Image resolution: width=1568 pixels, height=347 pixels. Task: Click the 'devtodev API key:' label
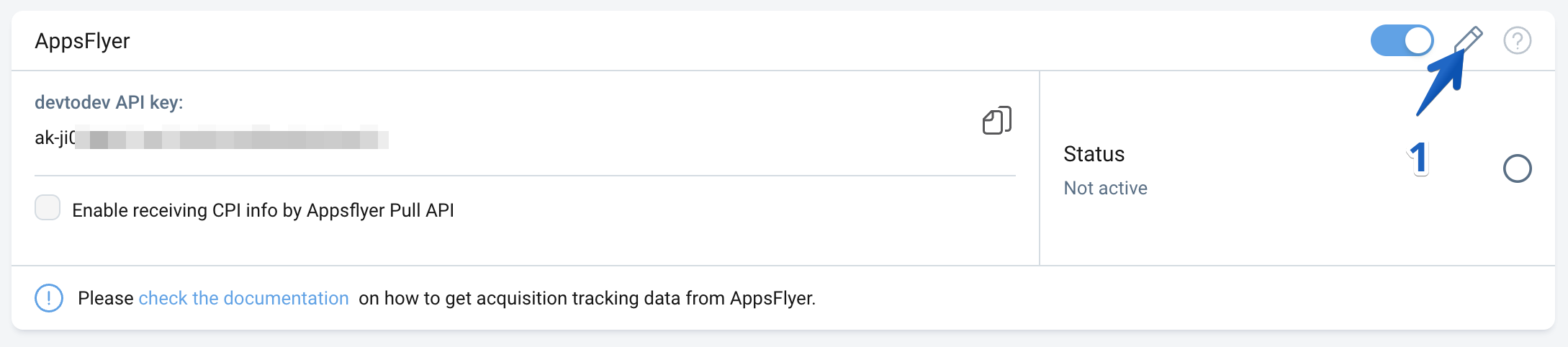pos(109,102)
